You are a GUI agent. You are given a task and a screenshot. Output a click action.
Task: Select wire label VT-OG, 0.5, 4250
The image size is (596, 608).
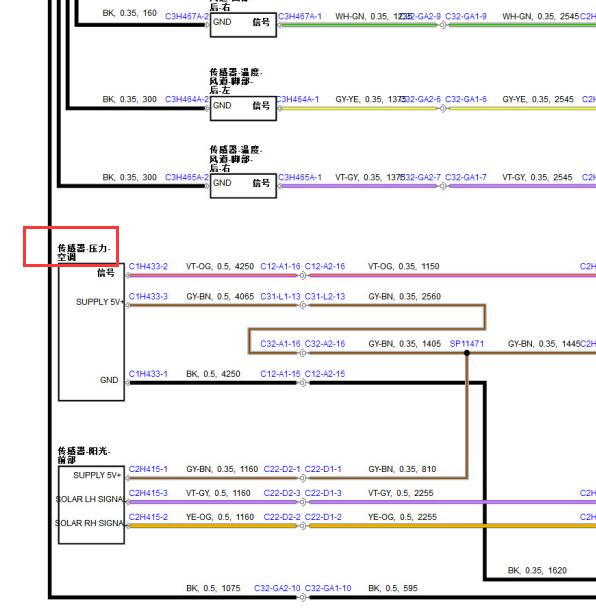tap(220, 266)
